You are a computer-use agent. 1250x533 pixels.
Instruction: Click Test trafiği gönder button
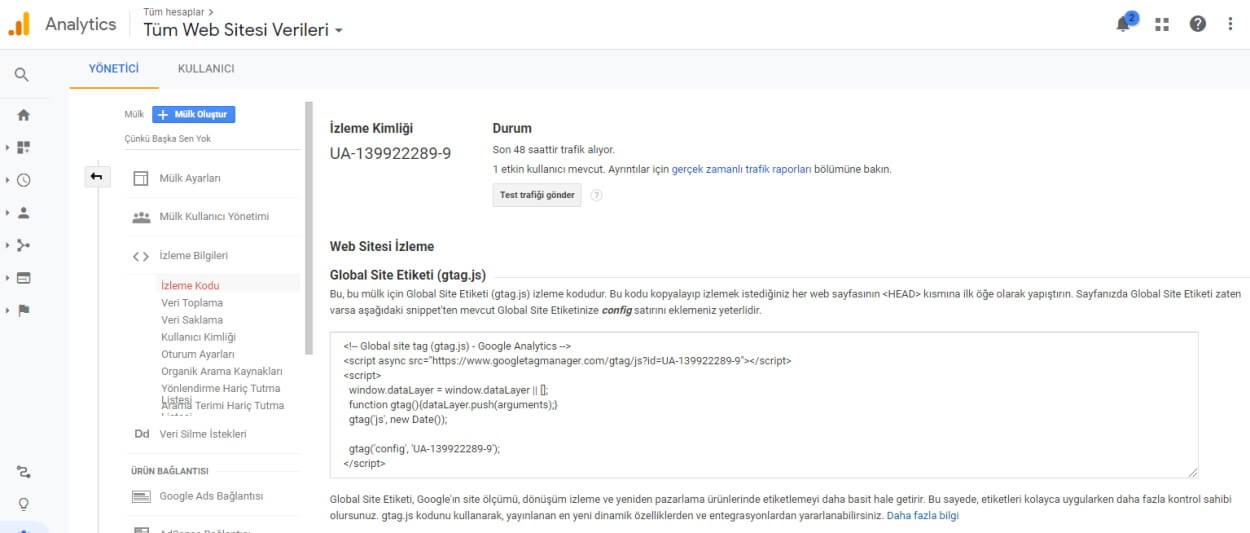pyautogui.click(x=538, y=195)
